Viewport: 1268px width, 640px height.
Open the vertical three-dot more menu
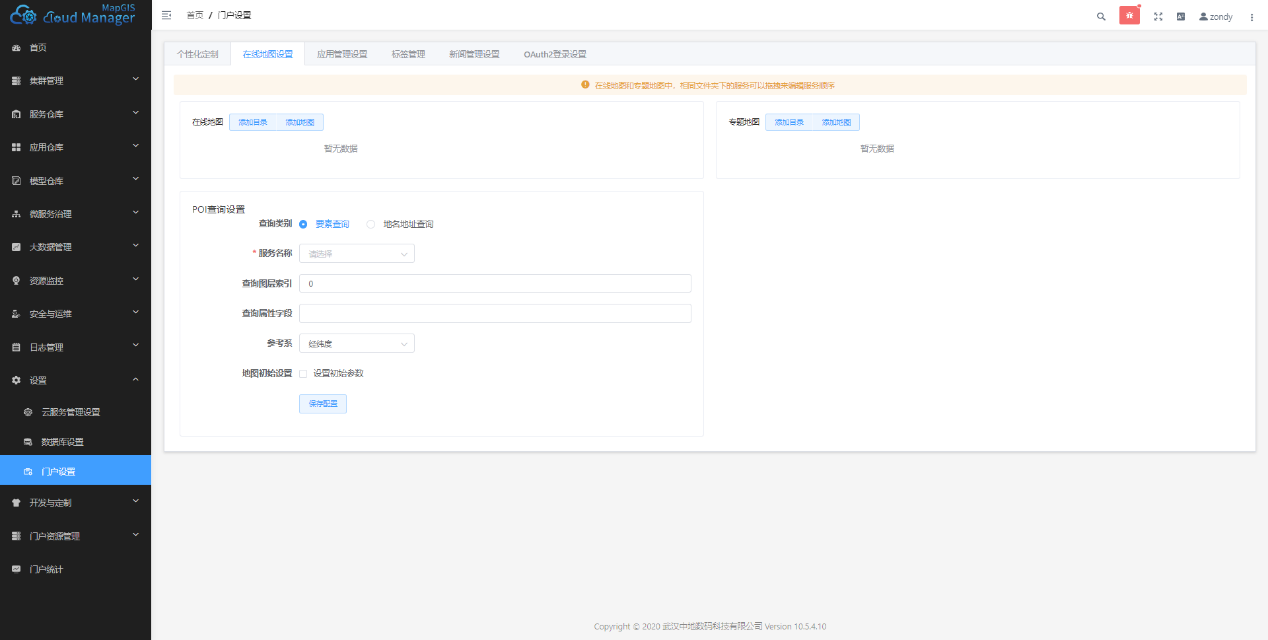[x=1251, y=16]
